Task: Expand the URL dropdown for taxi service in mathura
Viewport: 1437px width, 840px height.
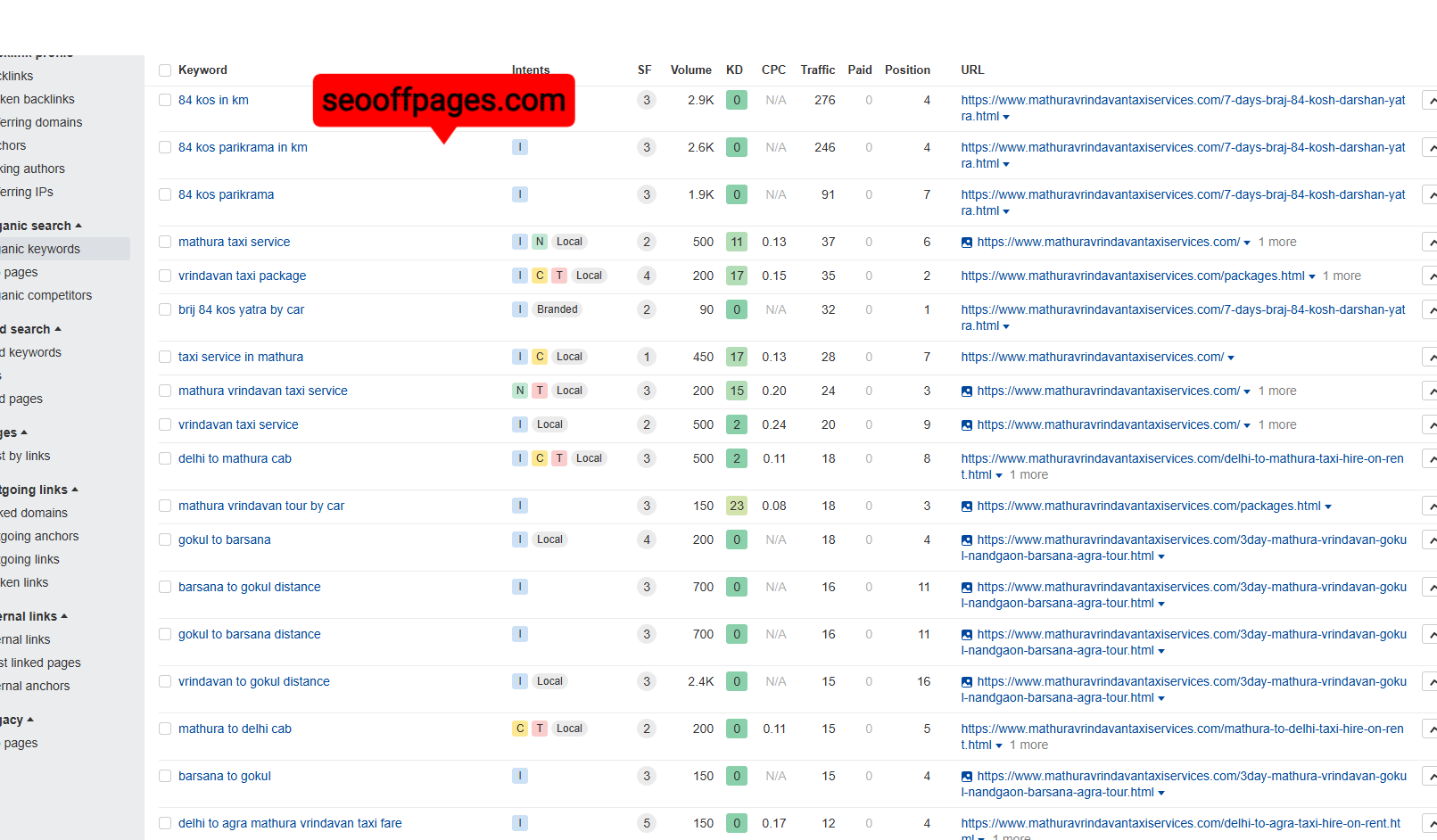Action: coord(1231,358)
